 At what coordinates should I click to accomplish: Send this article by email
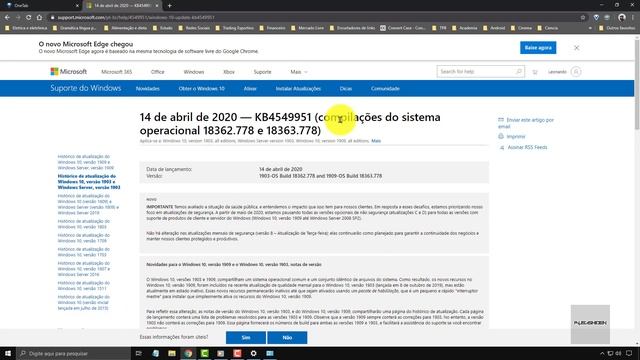pyautogui.click(x=526, y=123)
